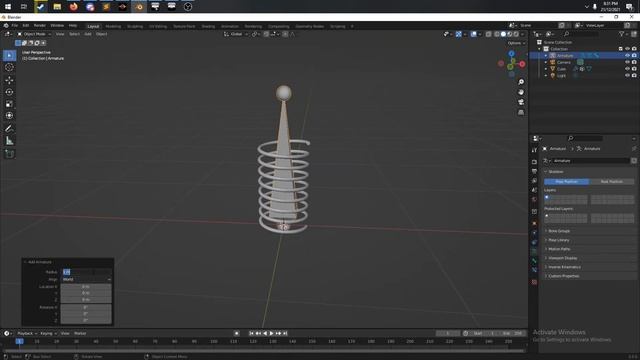
Task: Toggle visibility eye for Collection
Action: click(627, 49)
